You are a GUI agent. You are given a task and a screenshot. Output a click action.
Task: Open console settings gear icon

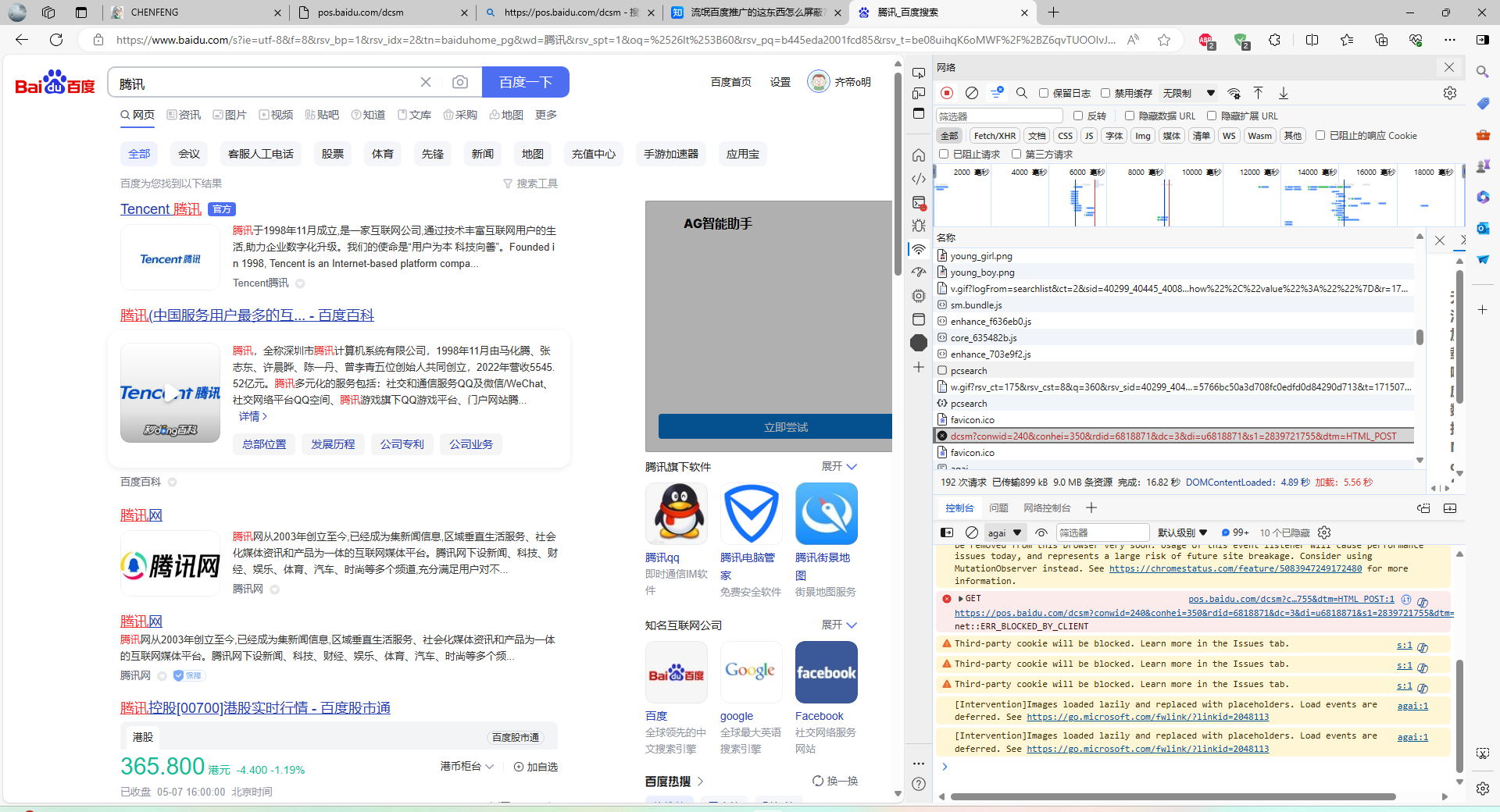(x=1324, y=532)
